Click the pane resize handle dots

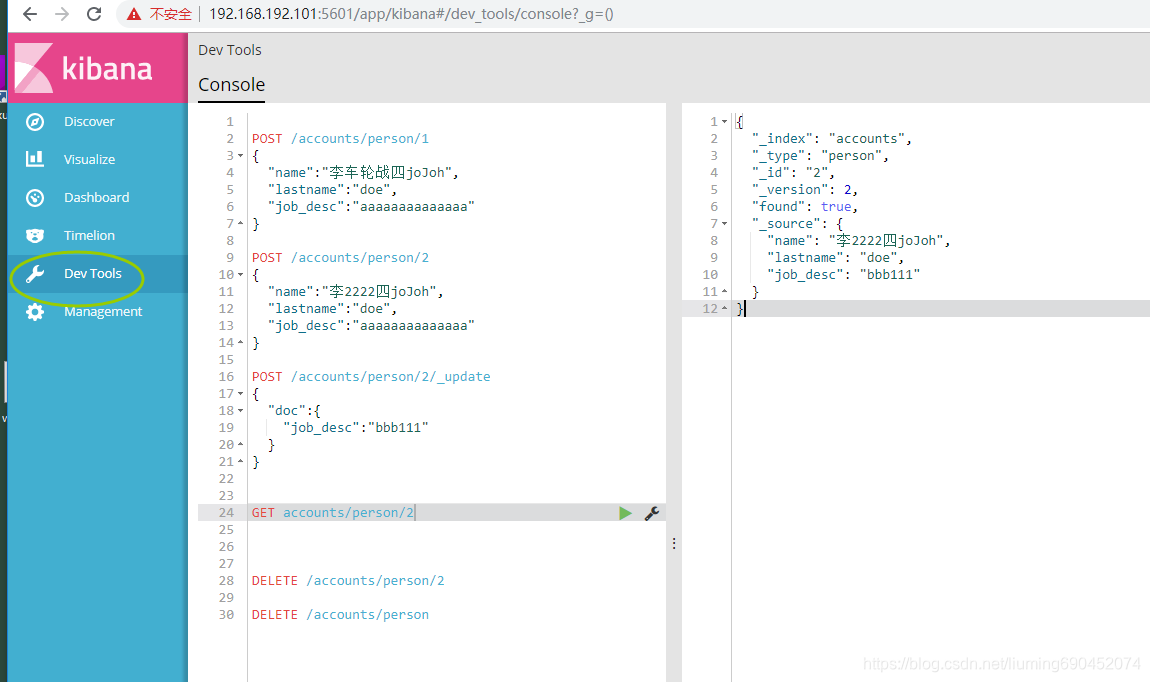(x=674, y=543)
